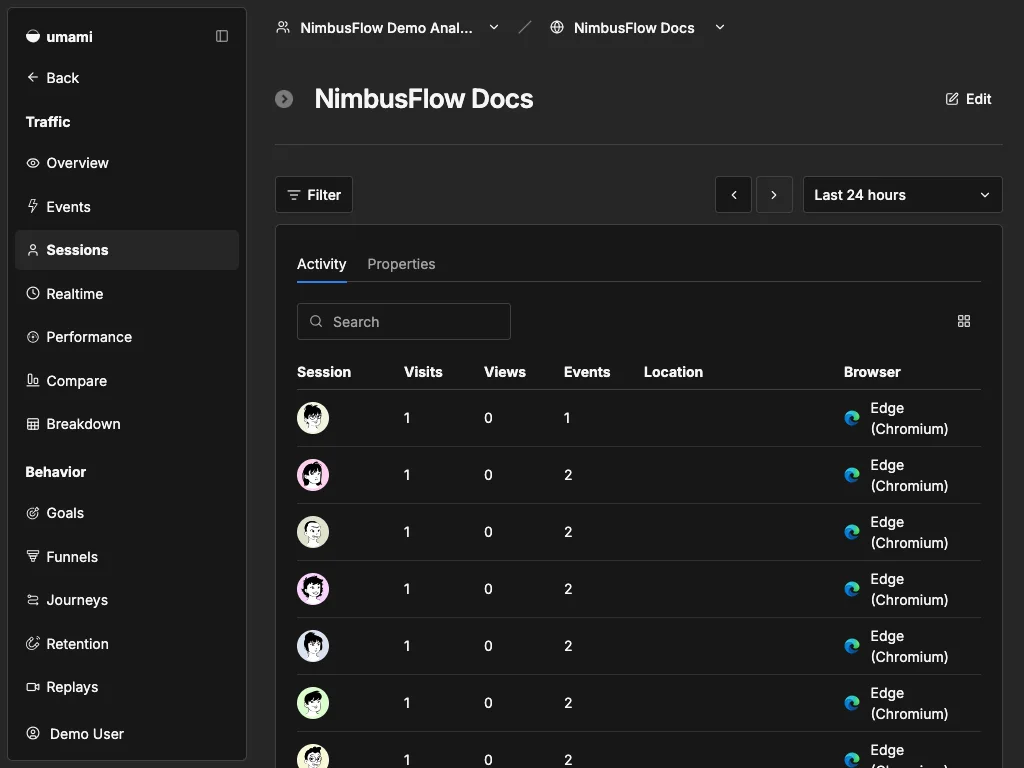Collapse the sidebar panel icon
This screenshot has height=768, width=1024.
pyautogui.click(x=222, y=36)
